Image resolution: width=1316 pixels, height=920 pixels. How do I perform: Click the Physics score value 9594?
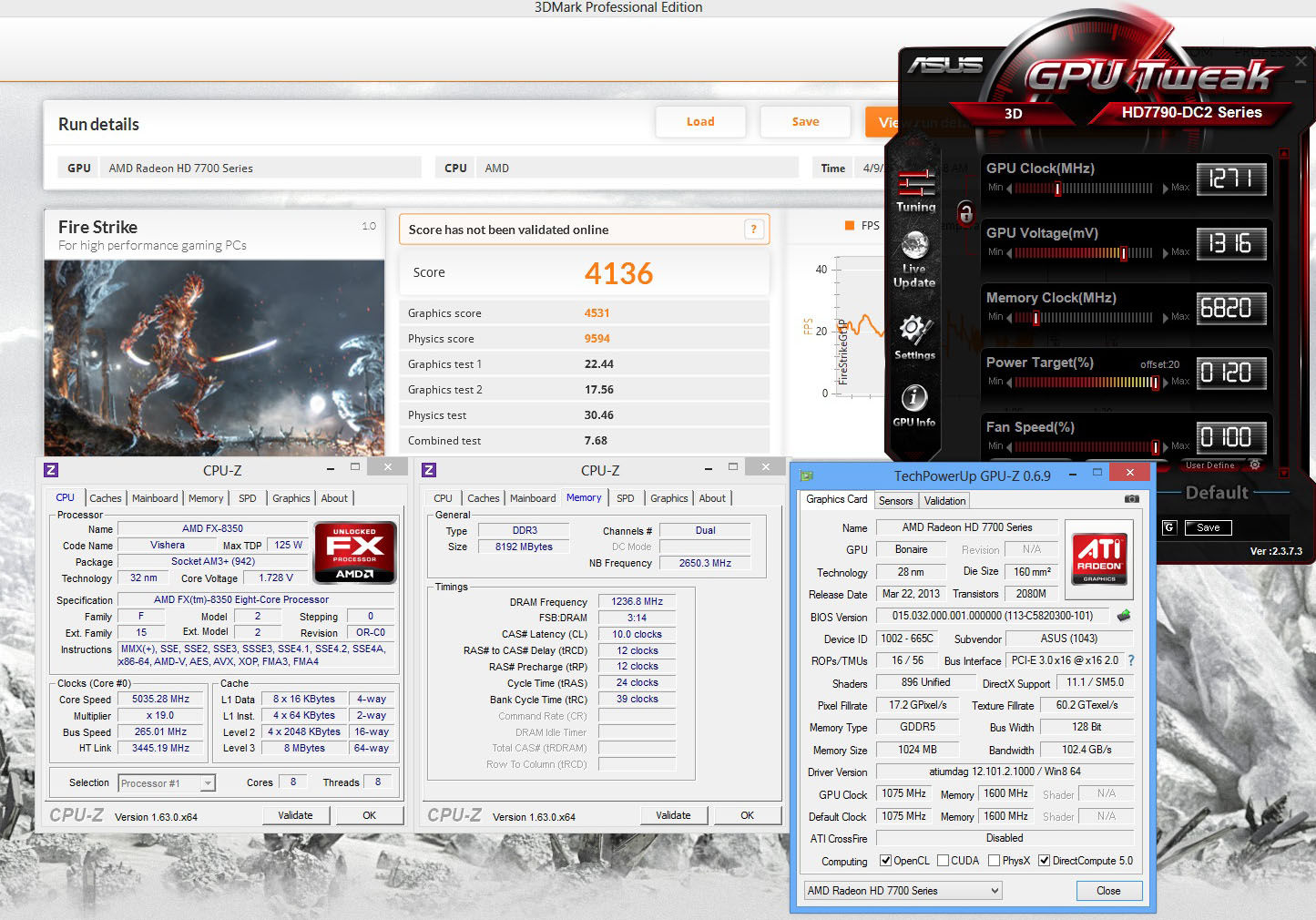coord(597,339)
